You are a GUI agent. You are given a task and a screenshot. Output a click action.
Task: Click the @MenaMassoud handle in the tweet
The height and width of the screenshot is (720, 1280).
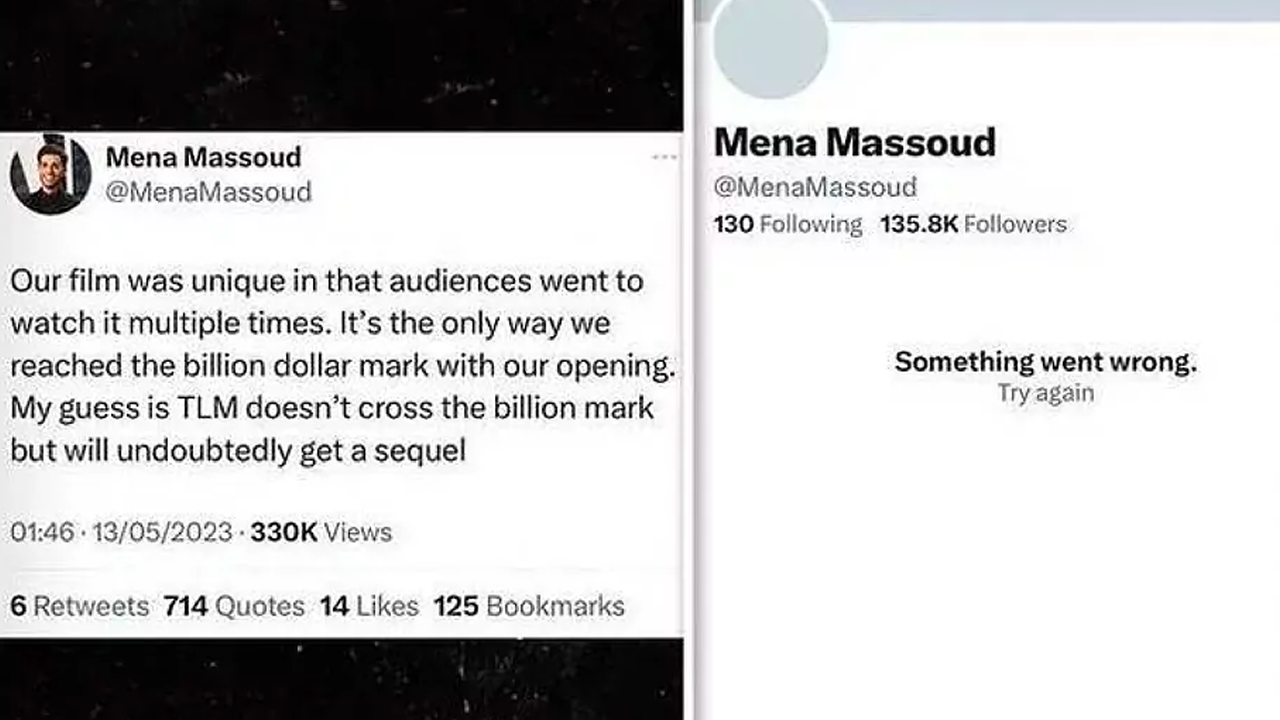[208, 191]
